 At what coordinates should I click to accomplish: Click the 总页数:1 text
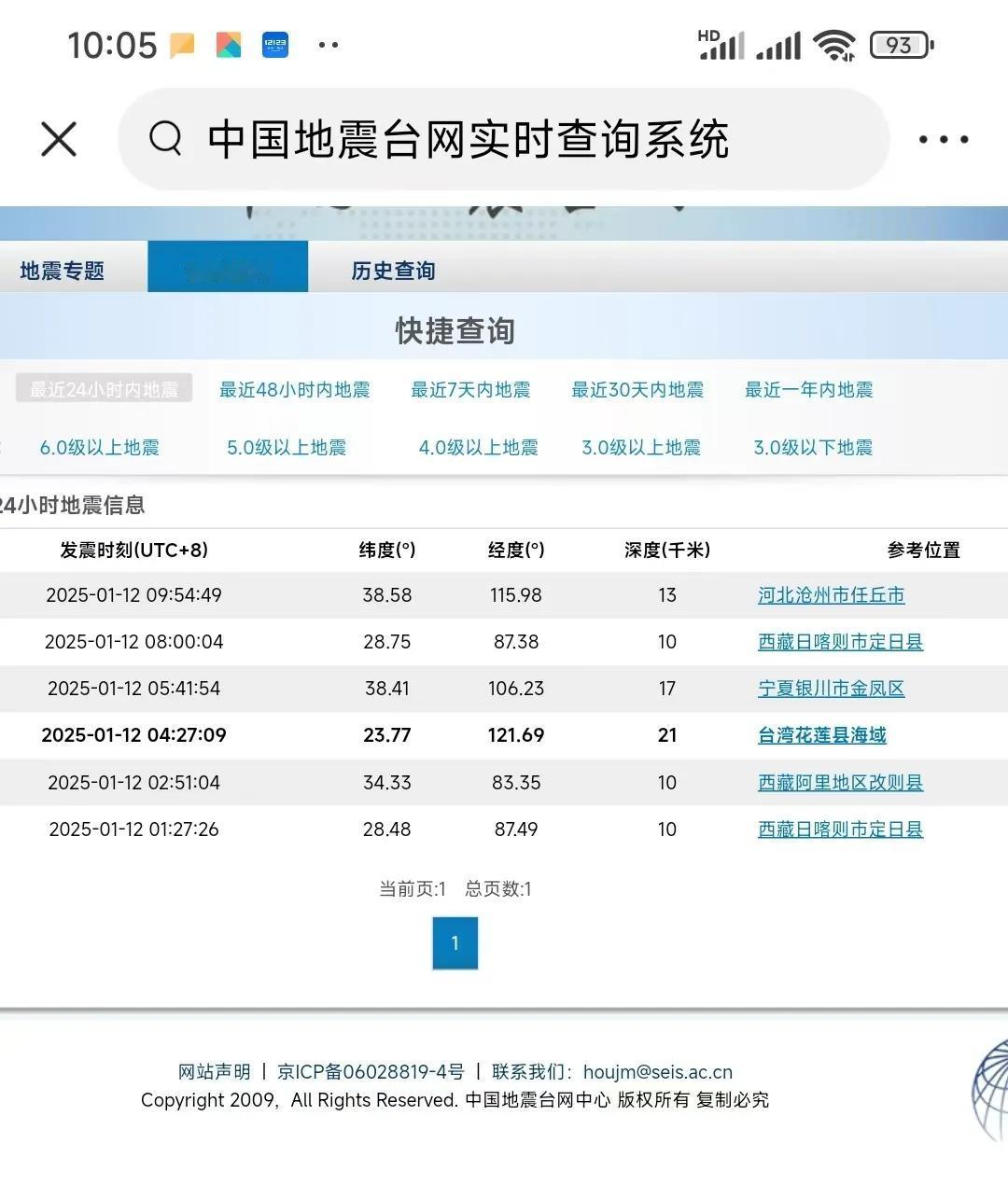pyautogui.click(x=498, y=889)
